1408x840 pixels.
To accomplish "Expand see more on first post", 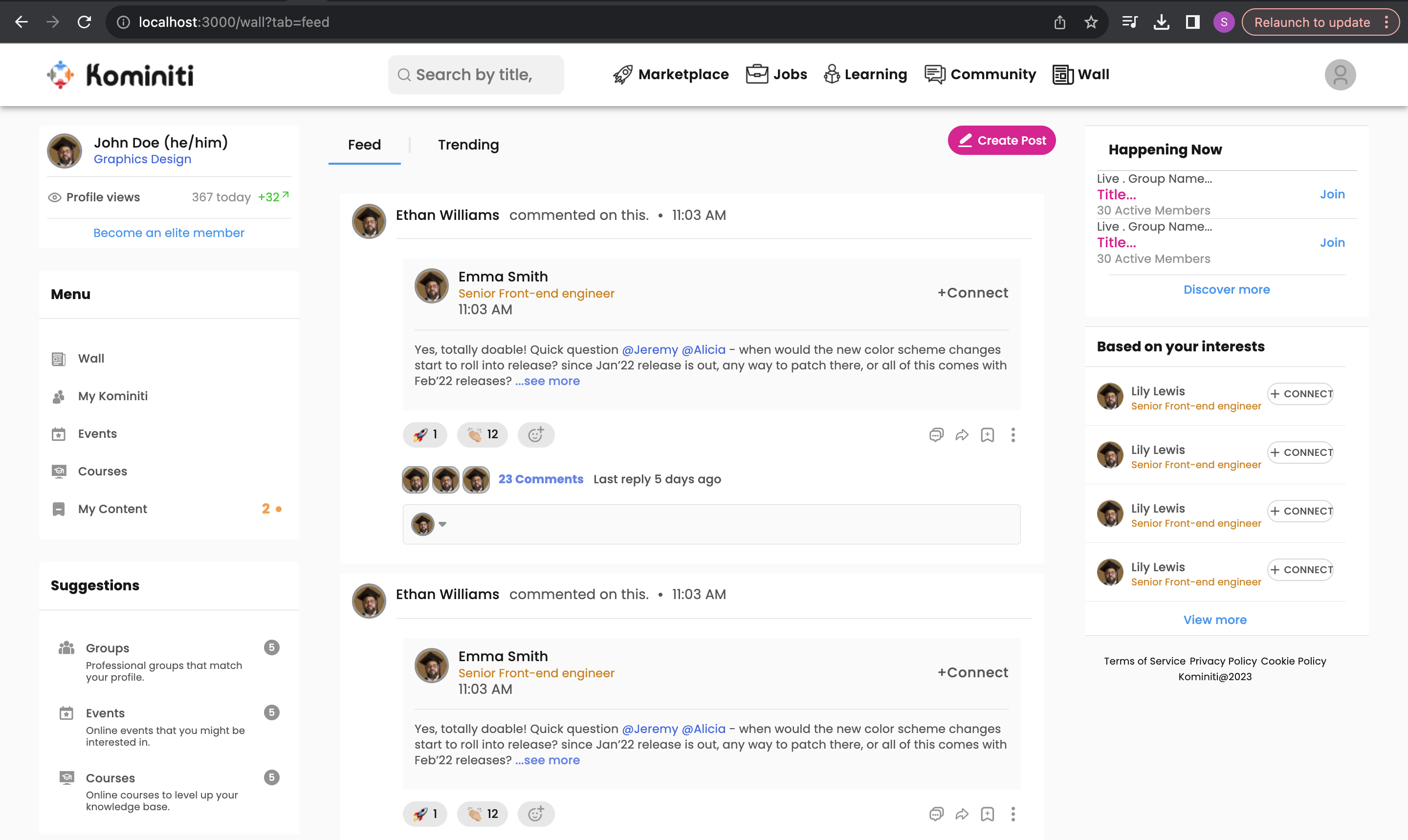I will click(548, 381).
